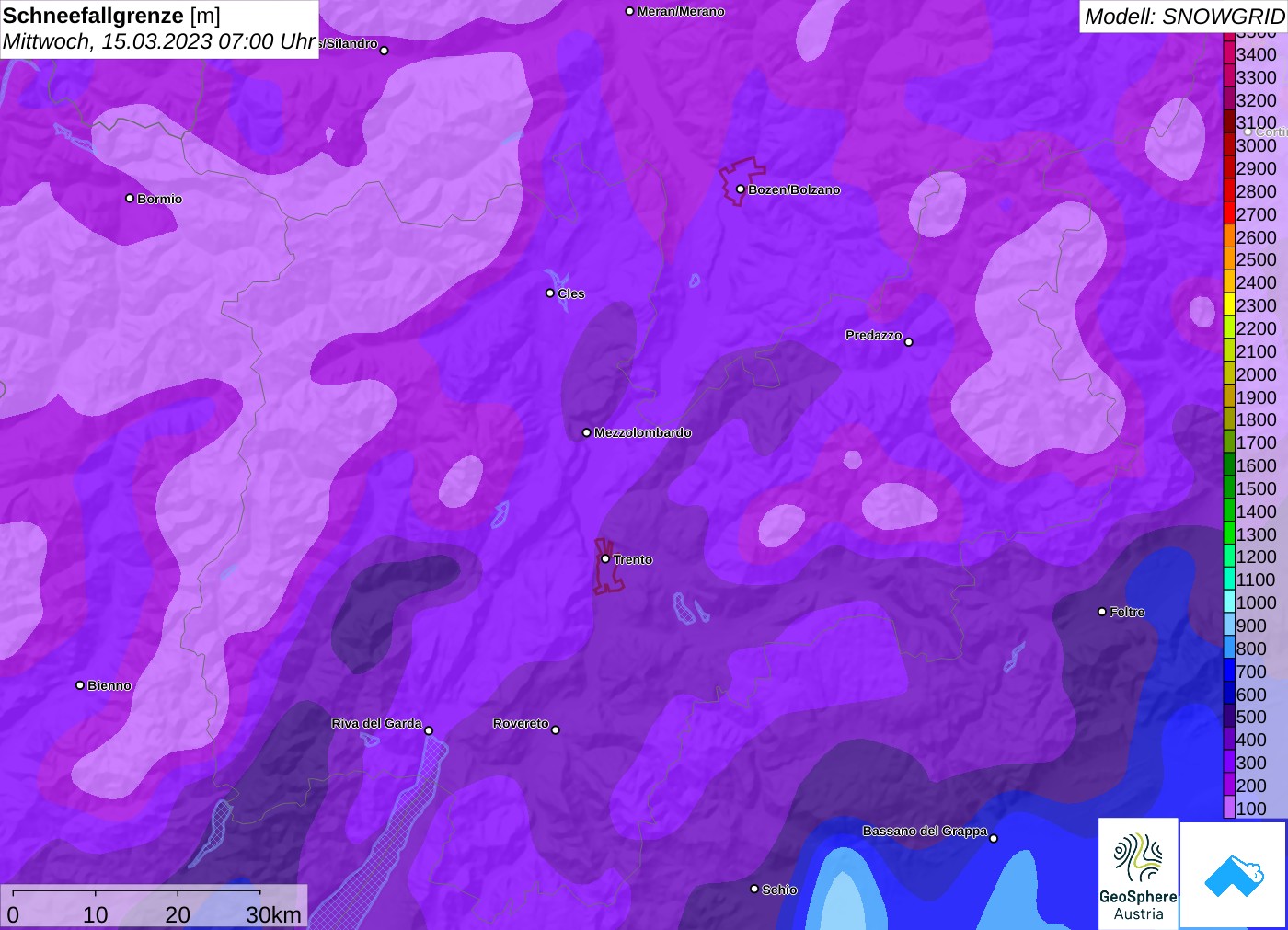Click the Schio city marker dot

(x=754, y=890)
